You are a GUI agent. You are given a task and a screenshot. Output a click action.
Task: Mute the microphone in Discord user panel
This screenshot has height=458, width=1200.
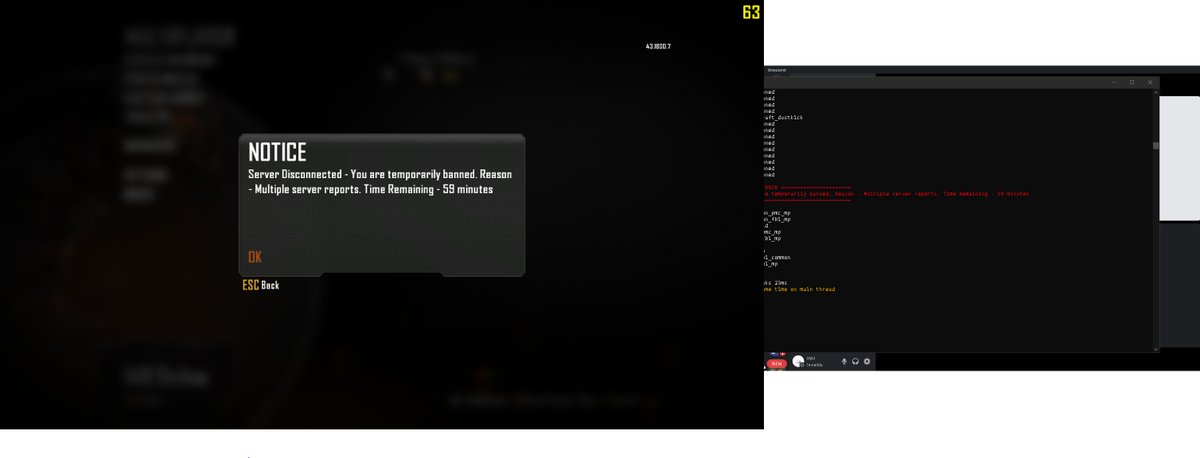[x=844, y=361]
